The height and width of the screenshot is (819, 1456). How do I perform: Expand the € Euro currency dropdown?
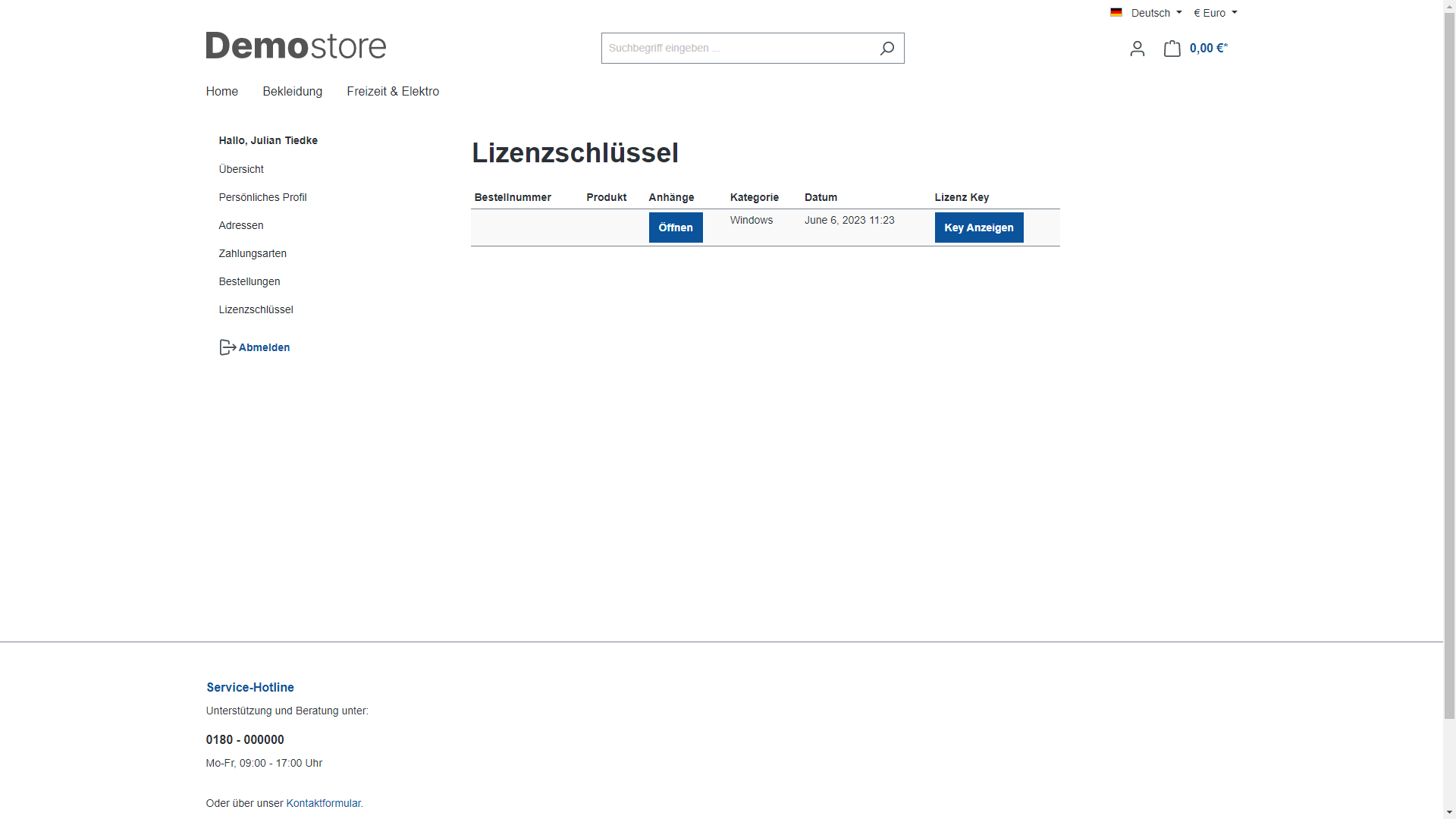(1215, 13)
